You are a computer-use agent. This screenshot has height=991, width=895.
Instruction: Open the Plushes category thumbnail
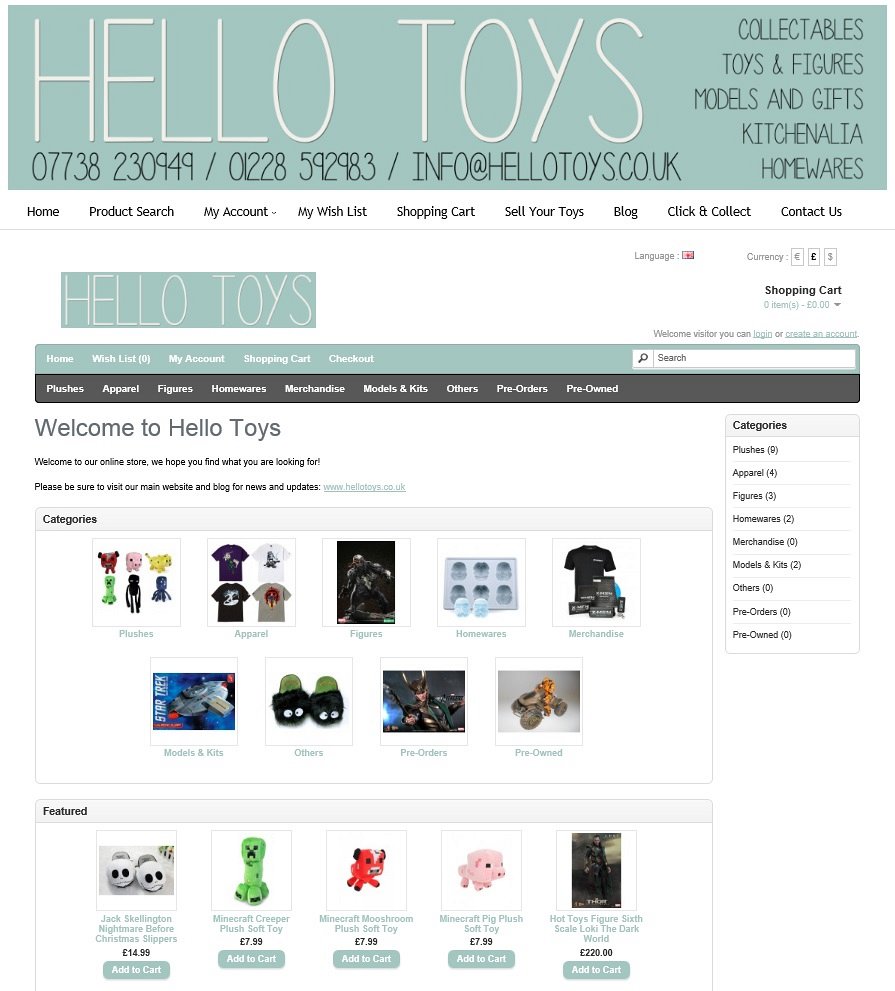pos(137,582)
